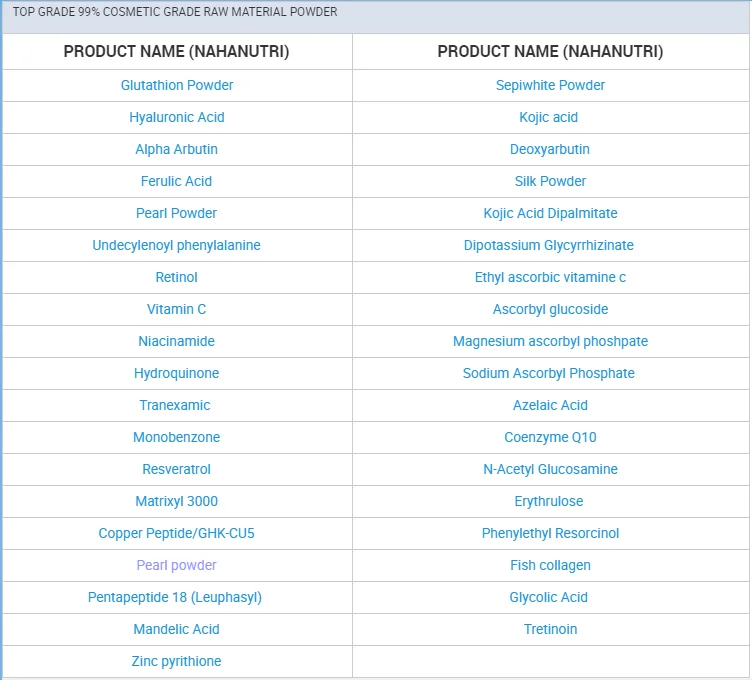752x680 pixels.
Task: Click the Hydroquinone link
Action: [x=177, y=373]
